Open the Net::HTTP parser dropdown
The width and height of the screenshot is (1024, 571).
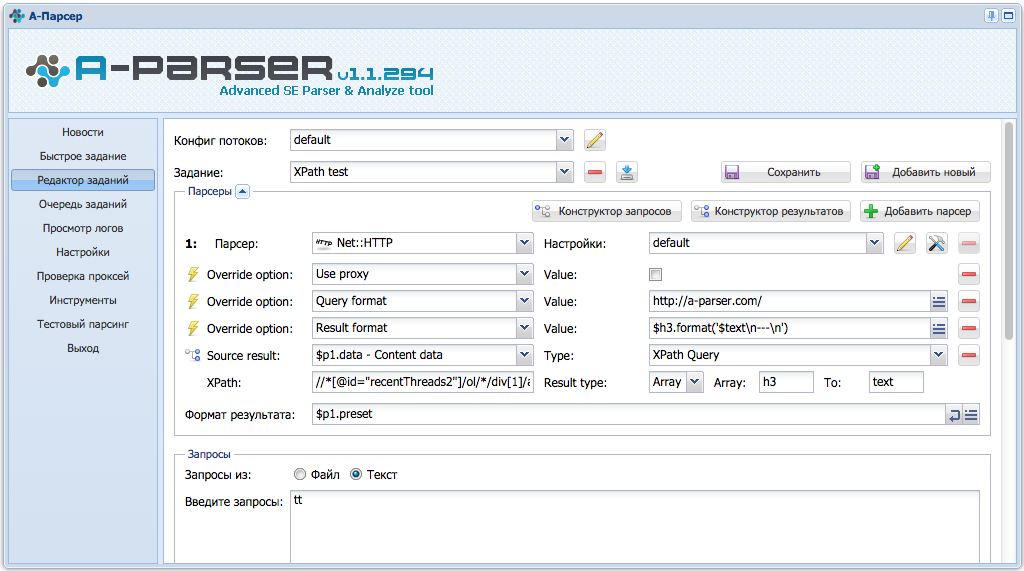point(524,243)
